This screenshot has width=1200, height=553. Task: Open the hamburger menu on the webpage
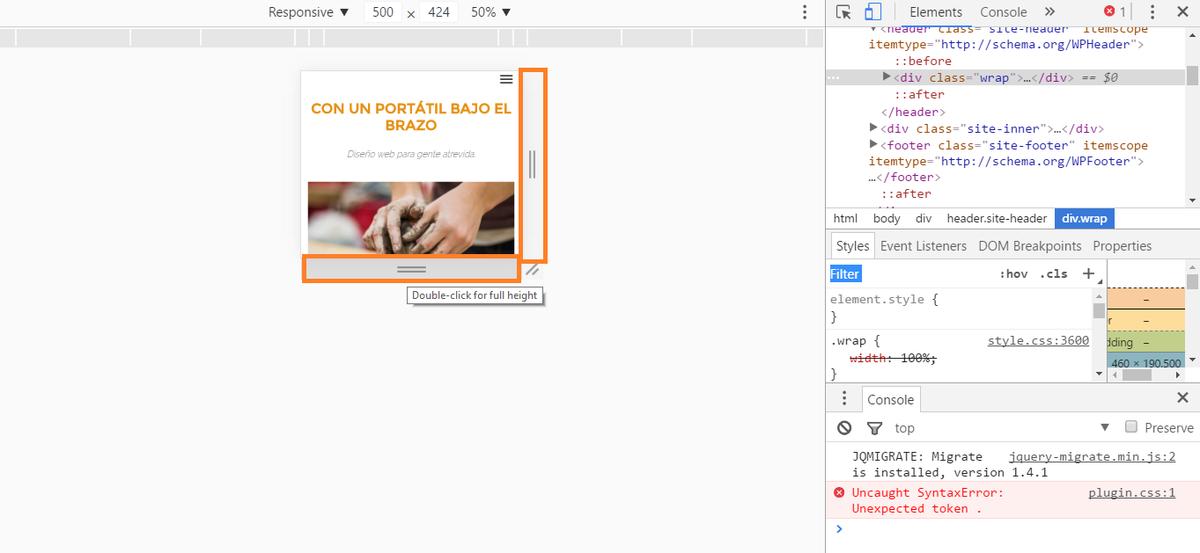point(506,79)
